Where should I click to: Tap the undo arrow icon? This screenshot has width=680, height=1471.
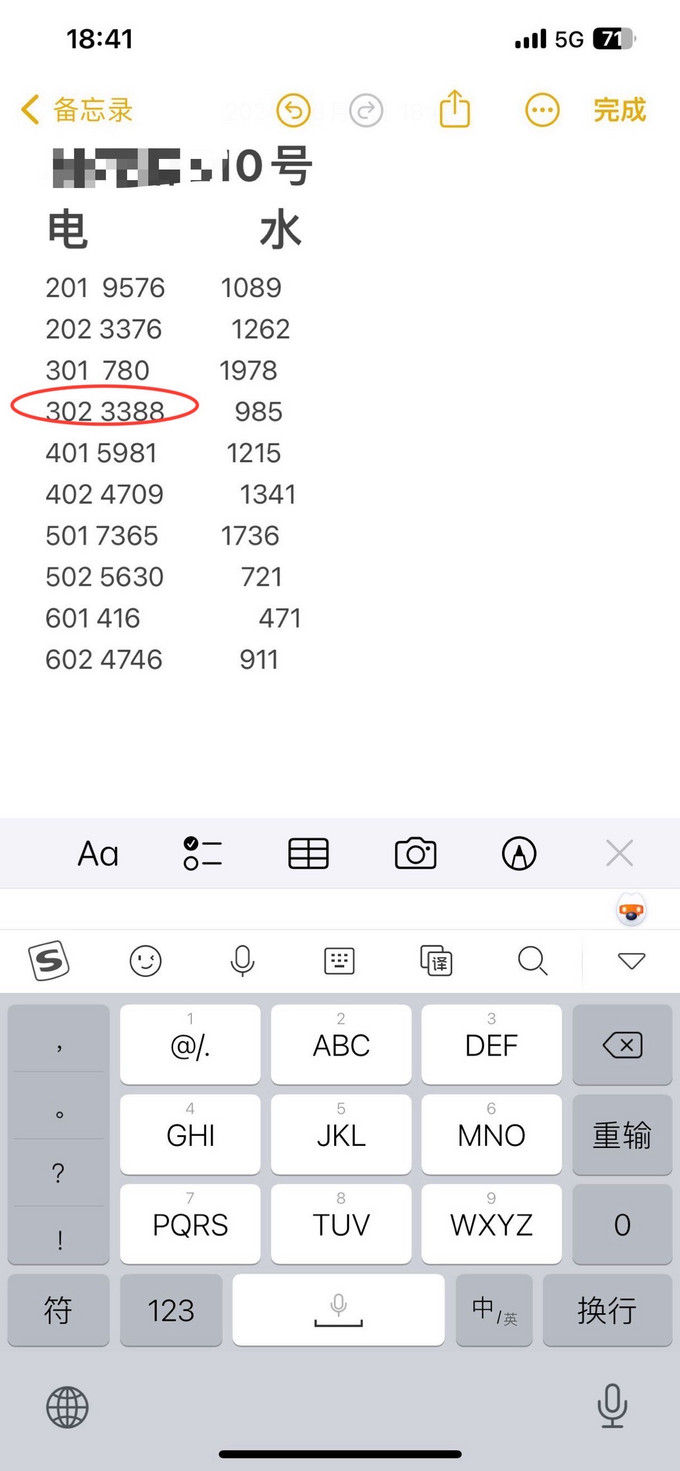(x=293, y=110)
